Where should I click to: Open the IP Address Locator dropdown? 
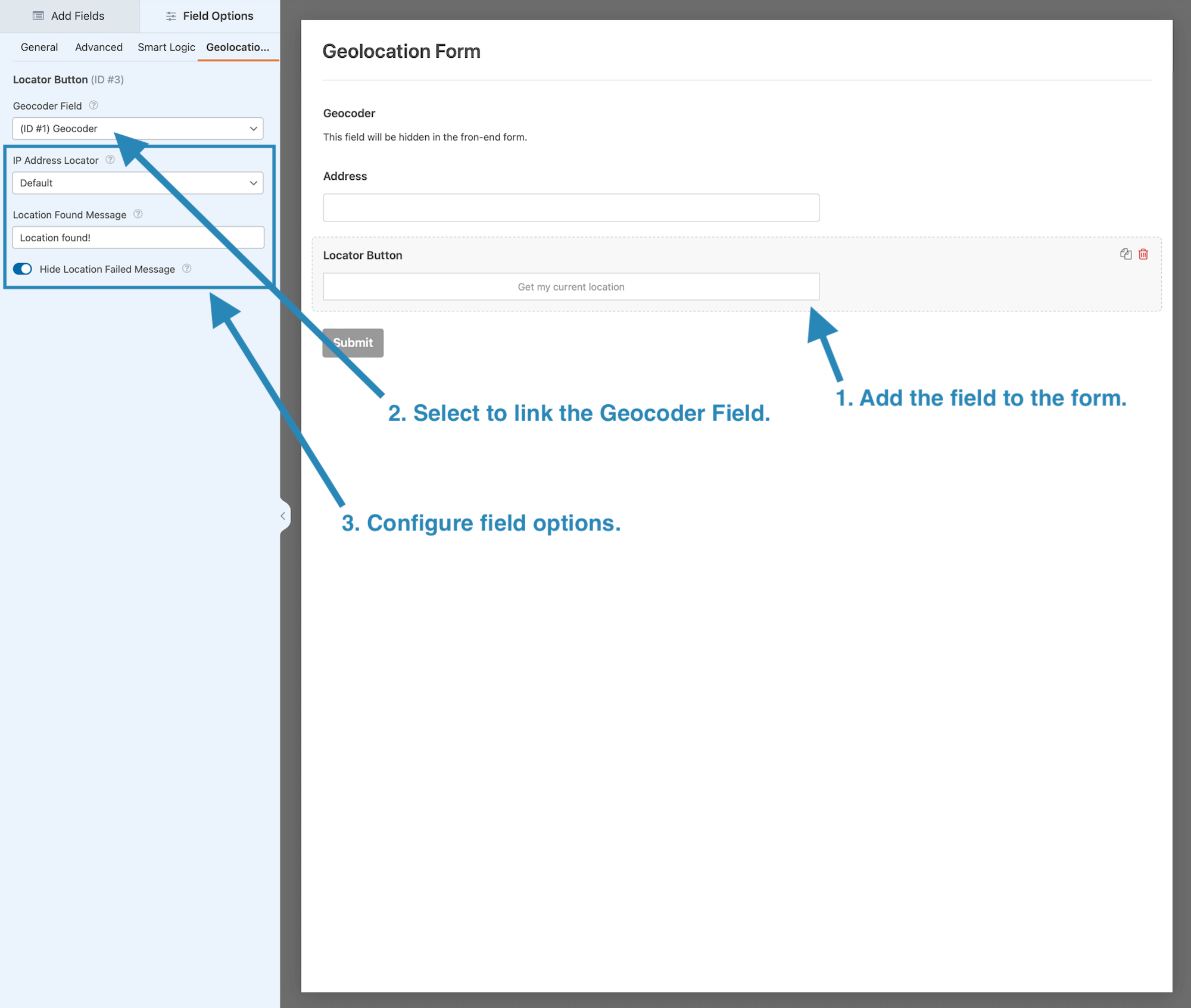pyautogui.click(x=138, y=183)
